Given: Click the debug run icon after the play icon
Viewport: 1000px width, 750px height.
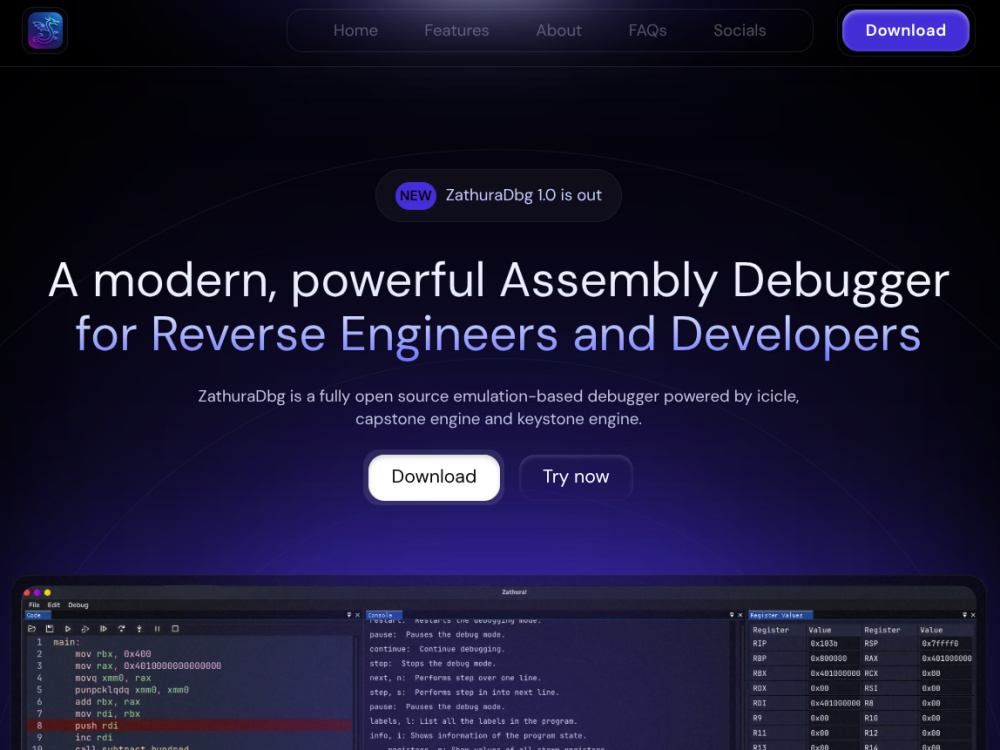Looking at the screenshot, I should point(85,629).
